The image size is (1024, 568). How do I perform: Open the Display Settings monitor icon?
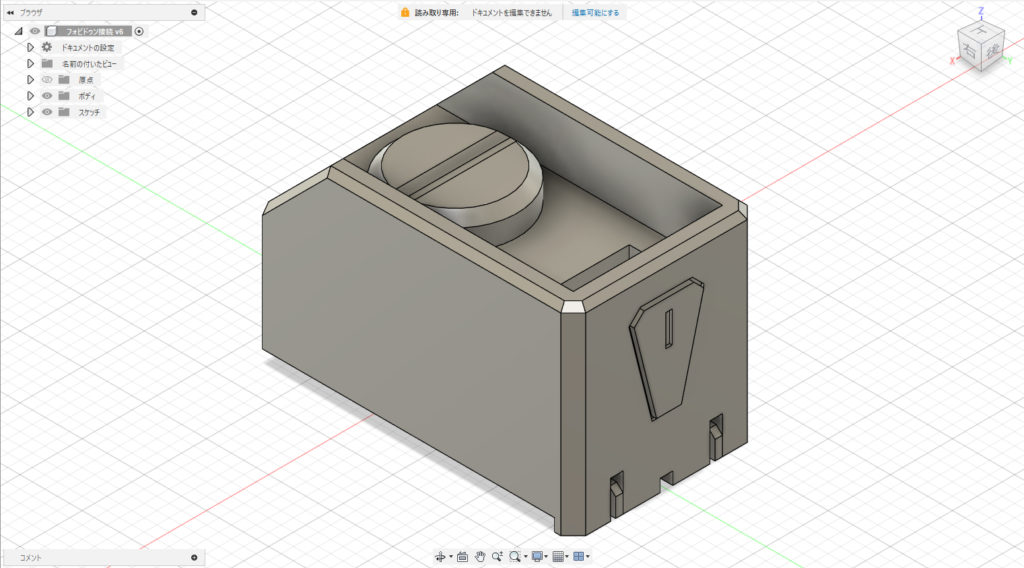click(x=538, y=556)
